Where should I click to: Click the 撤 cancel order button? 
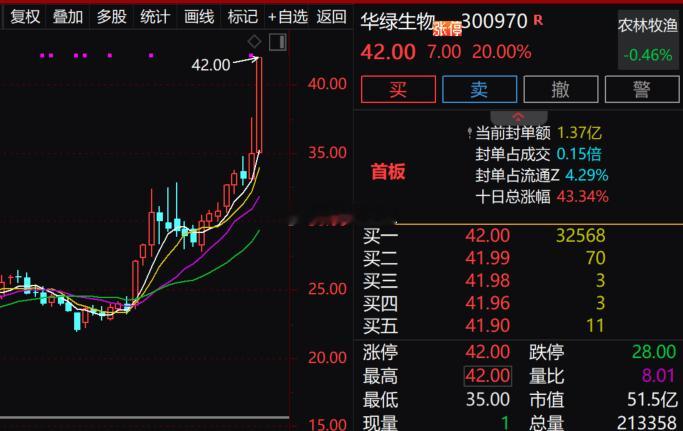(x=561, y=89)
